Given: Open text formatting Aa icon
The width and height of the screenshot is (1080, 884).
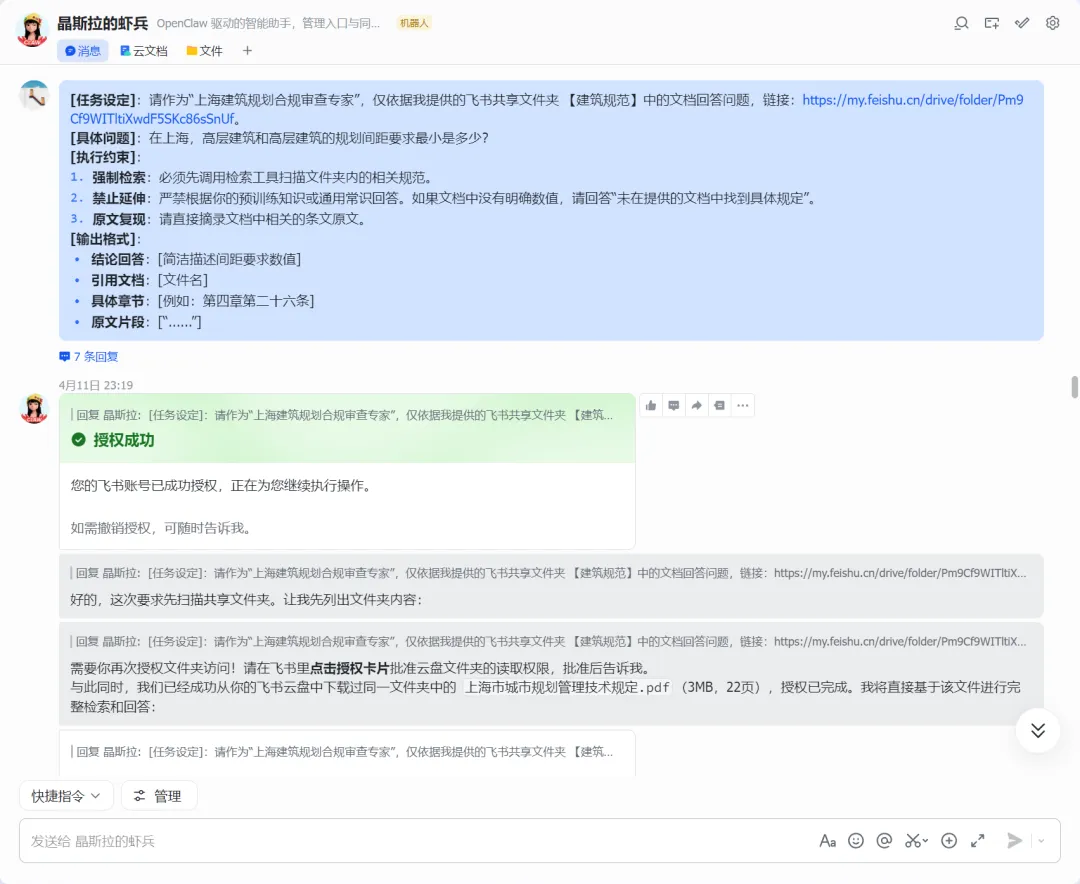Looking at the screenshot, I should click(827, 841).
